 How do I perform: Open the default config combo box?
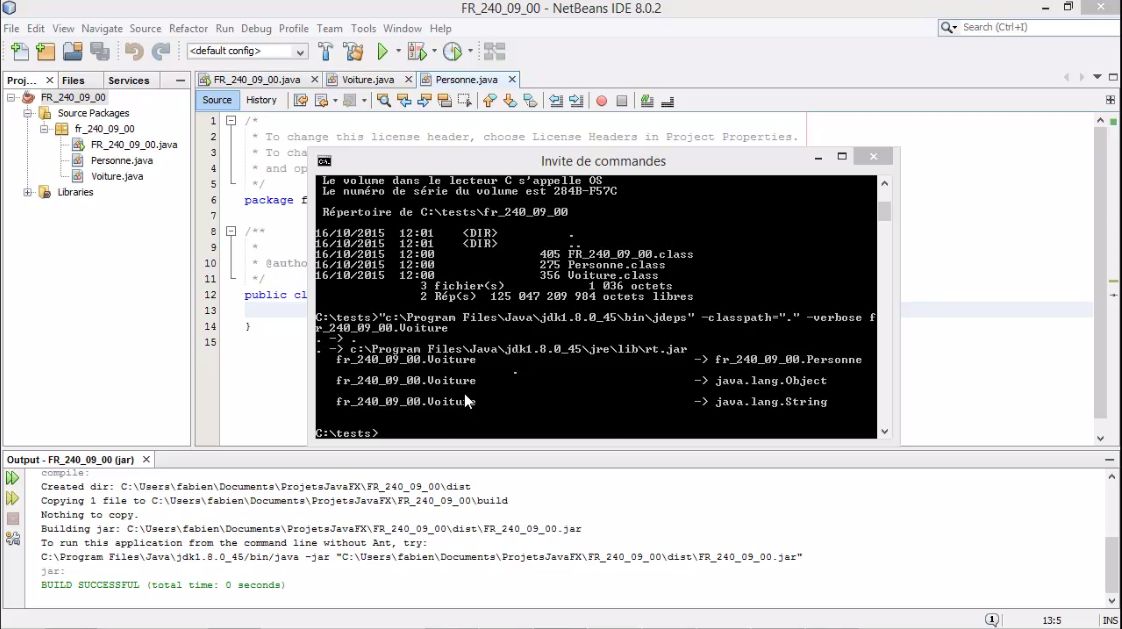[x=247, y=51]
